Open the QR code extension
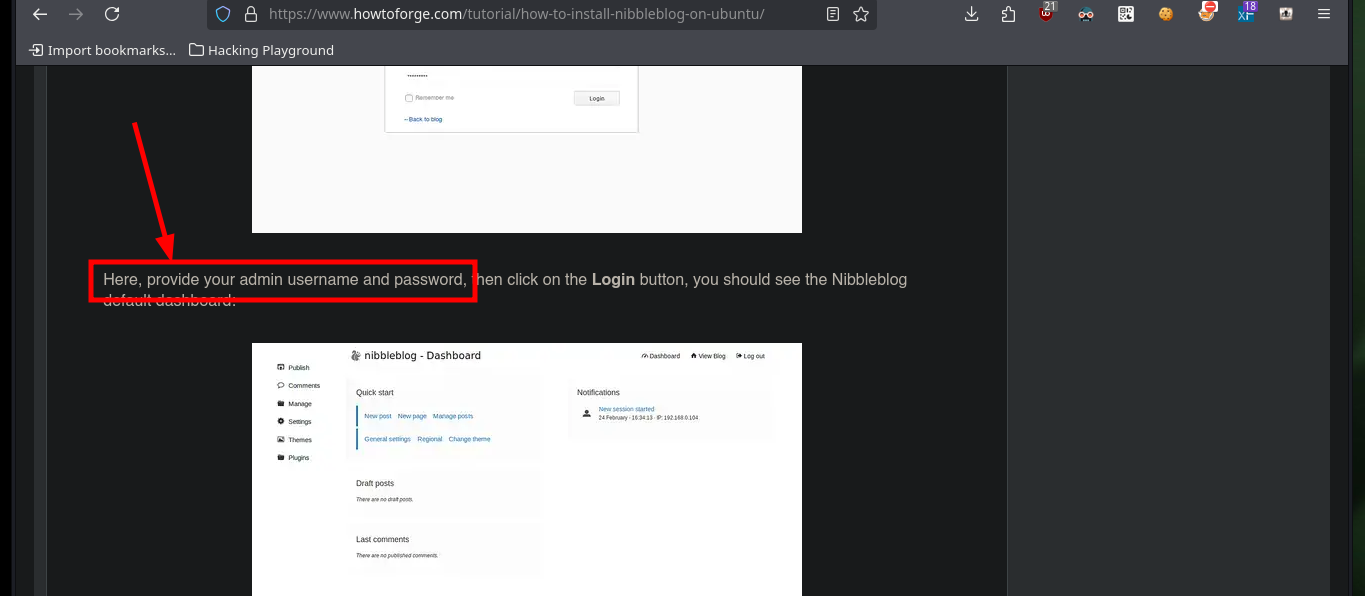Viewport: 1365px width, 596px height. click(1126, 14)
